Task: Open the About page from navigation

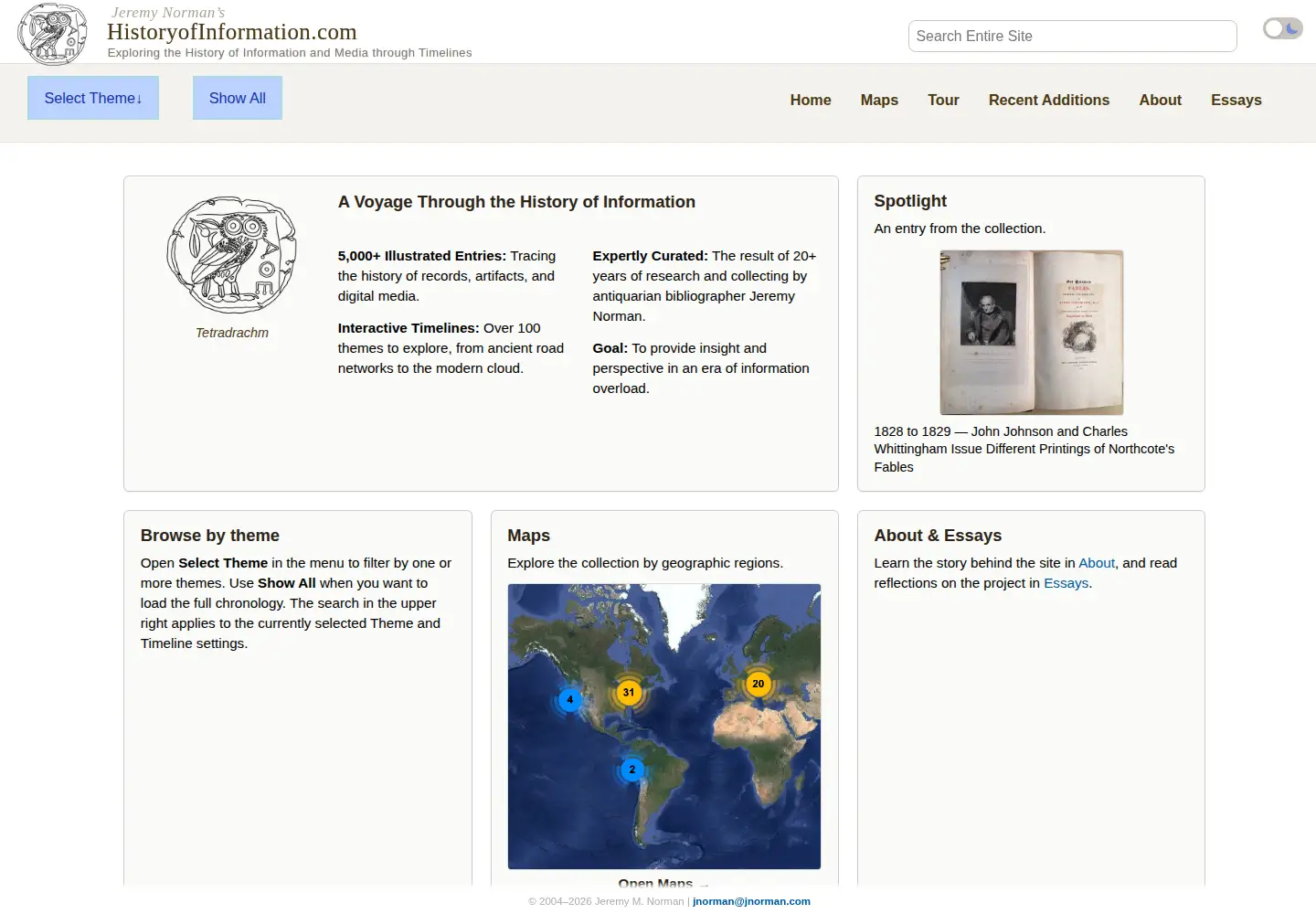Action: tap(1160, 100)
